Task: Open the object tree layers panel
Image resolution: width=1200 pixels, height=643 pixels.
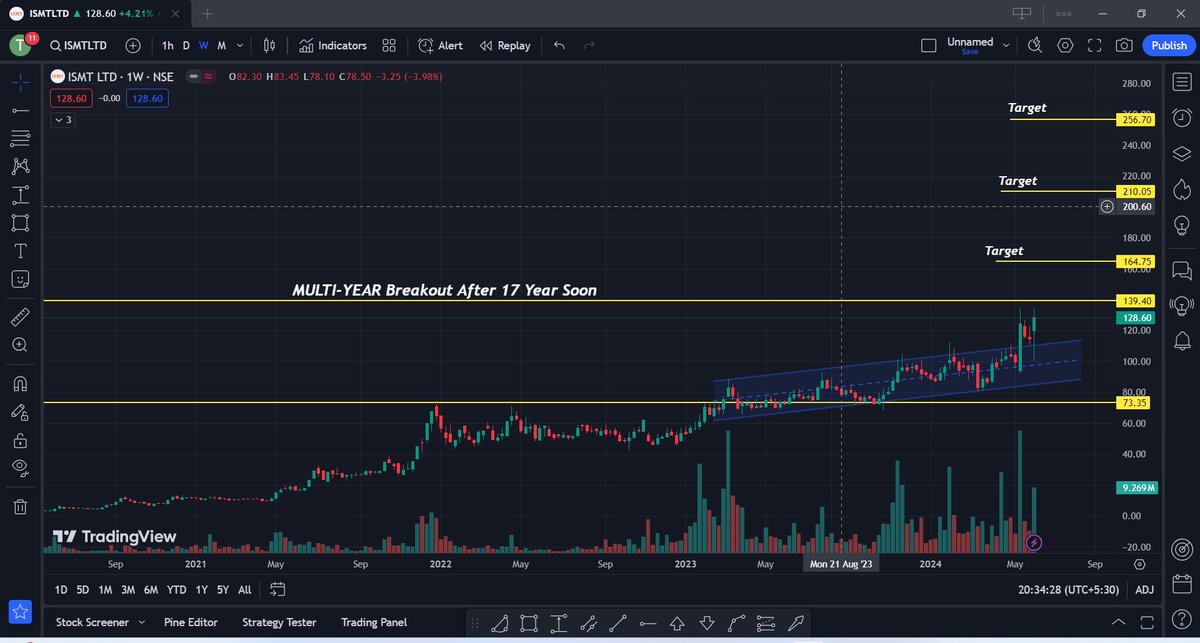Action: point(1181,153)
